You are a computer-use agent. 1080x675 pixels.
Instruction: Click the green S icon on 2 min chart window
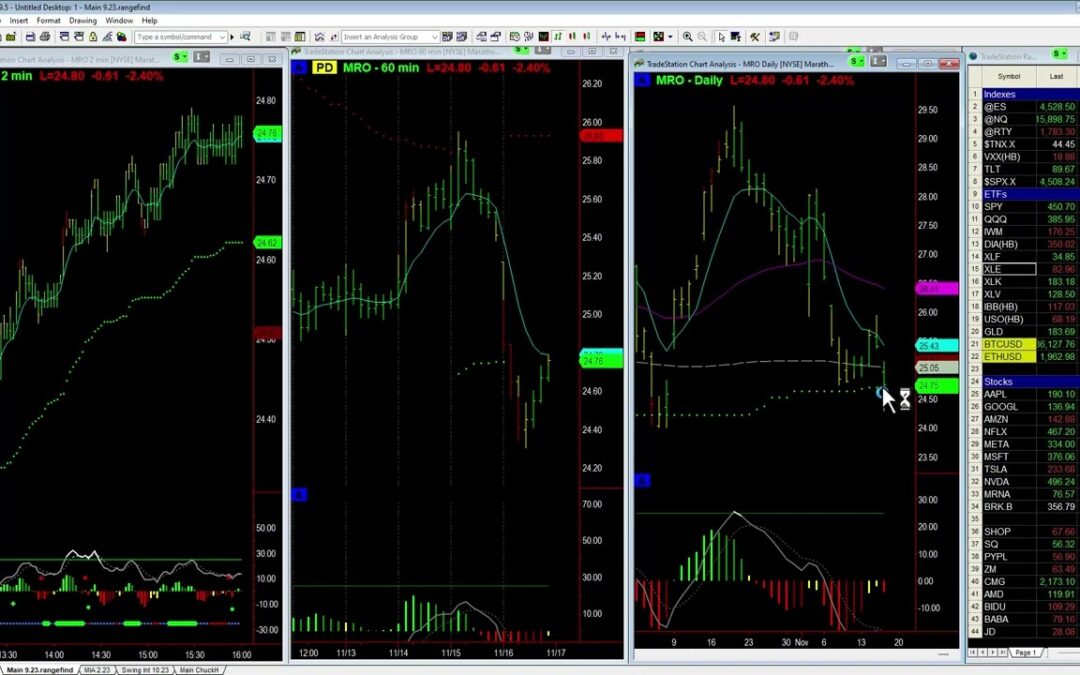[180, 57]
